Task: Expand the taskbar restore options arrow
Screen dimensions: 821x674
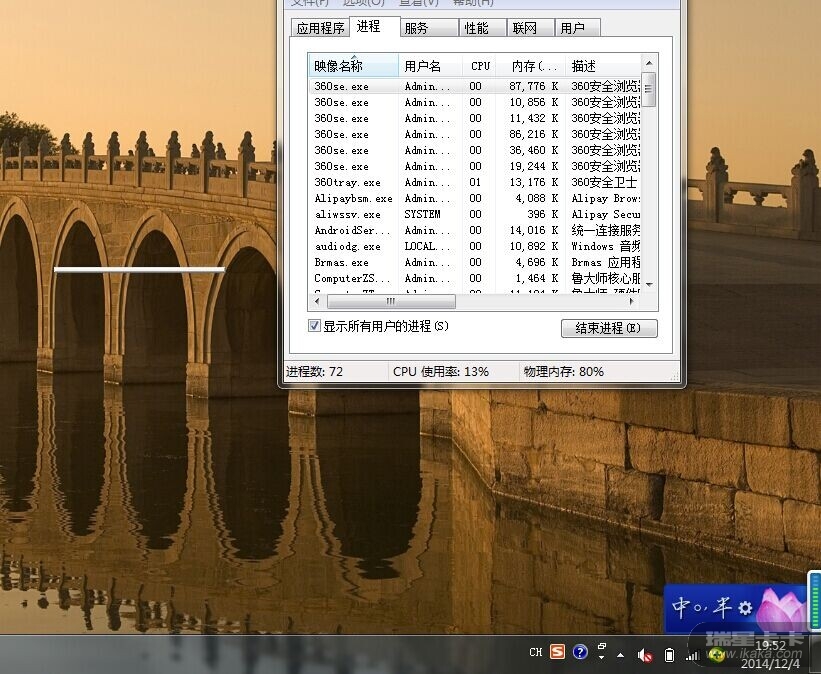Action: [x=602, y=652]
